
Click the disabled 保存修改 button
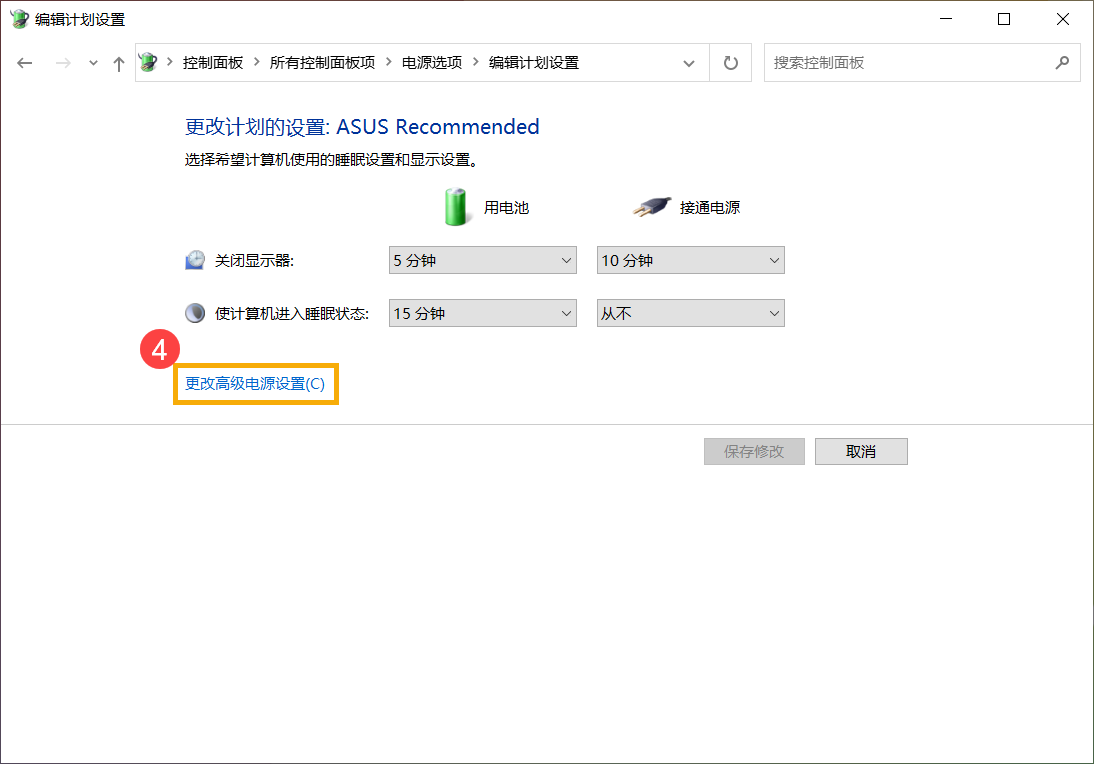(x=754, y=451)
